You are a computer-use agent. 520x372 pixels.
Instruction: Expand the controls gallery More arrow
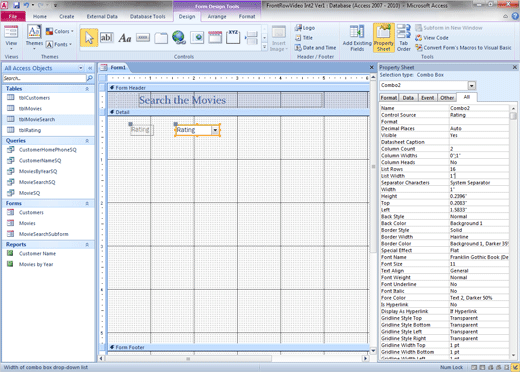pyautogui.click(x=264, y=47)
